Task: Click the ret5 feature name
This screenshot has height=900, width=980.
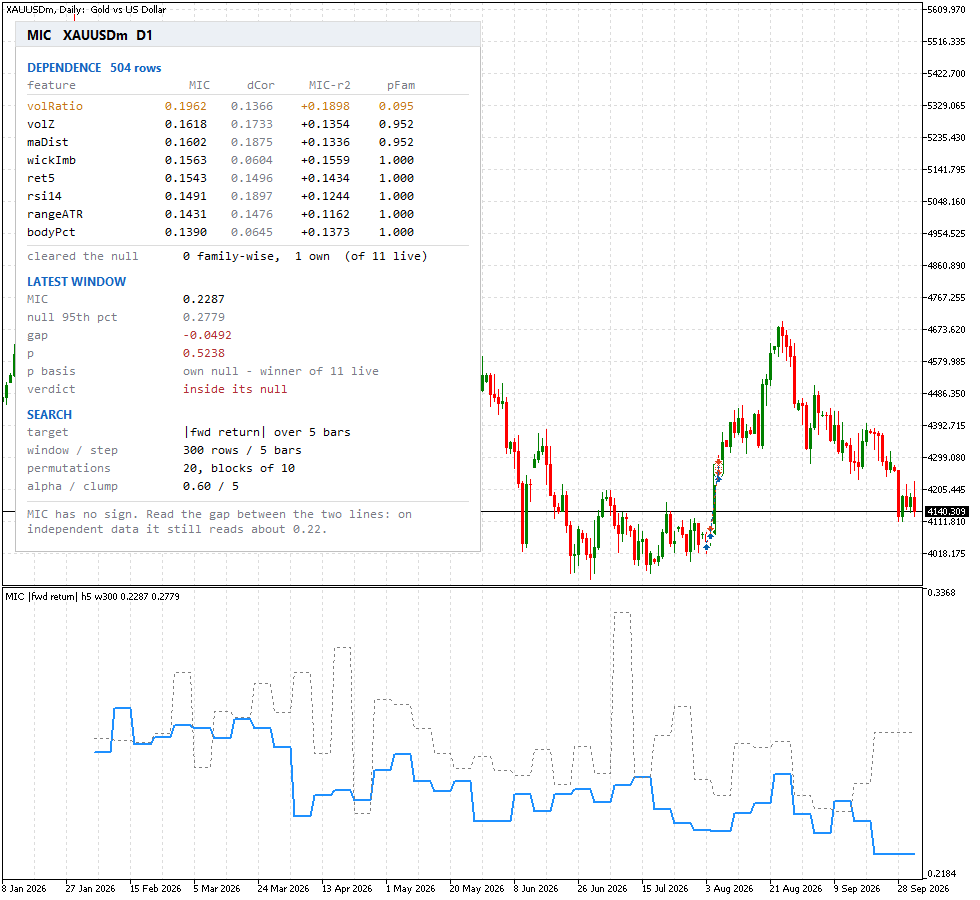Action: [41, 178]
